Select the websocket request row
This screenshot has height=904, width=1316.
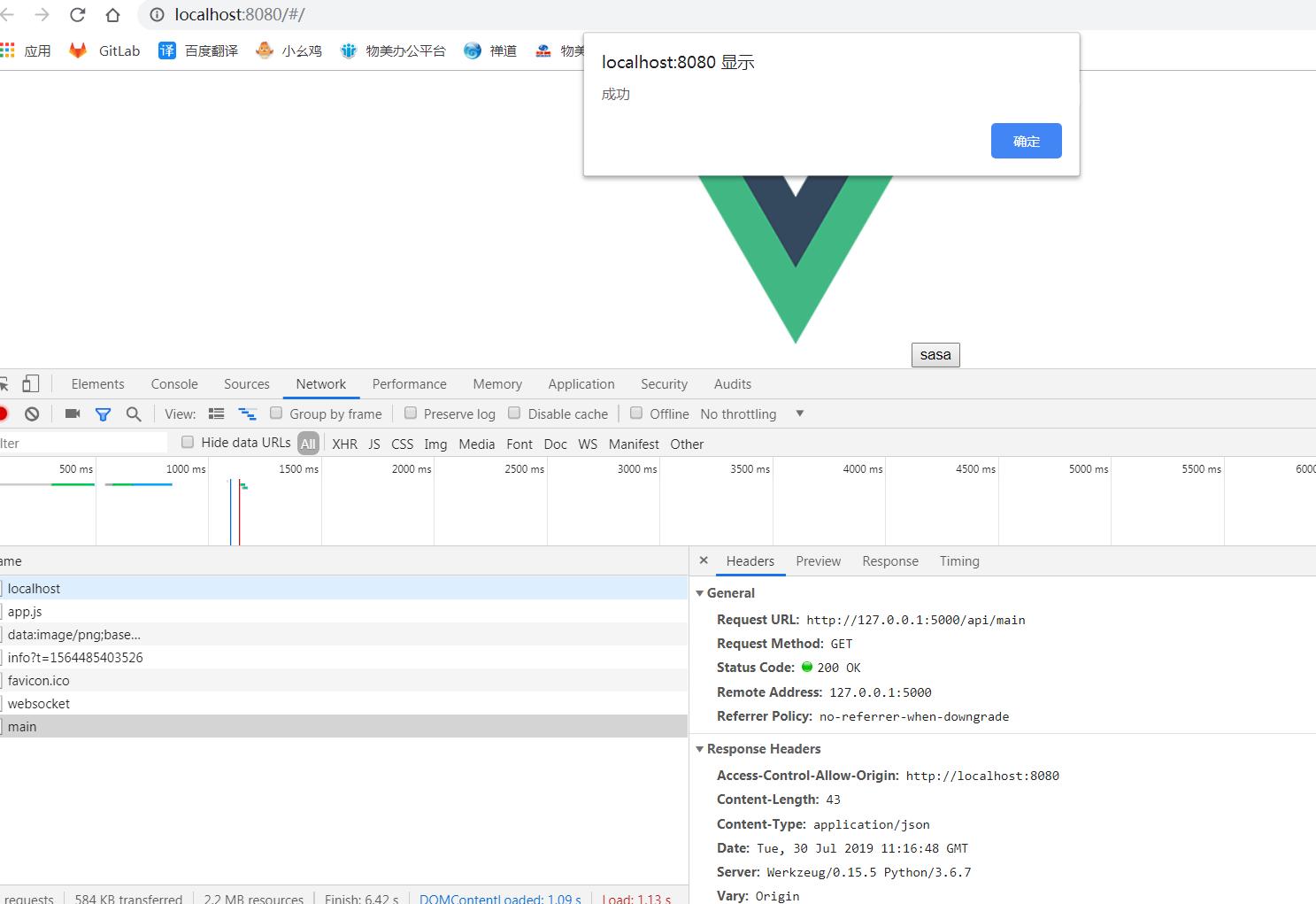[343, 703]
